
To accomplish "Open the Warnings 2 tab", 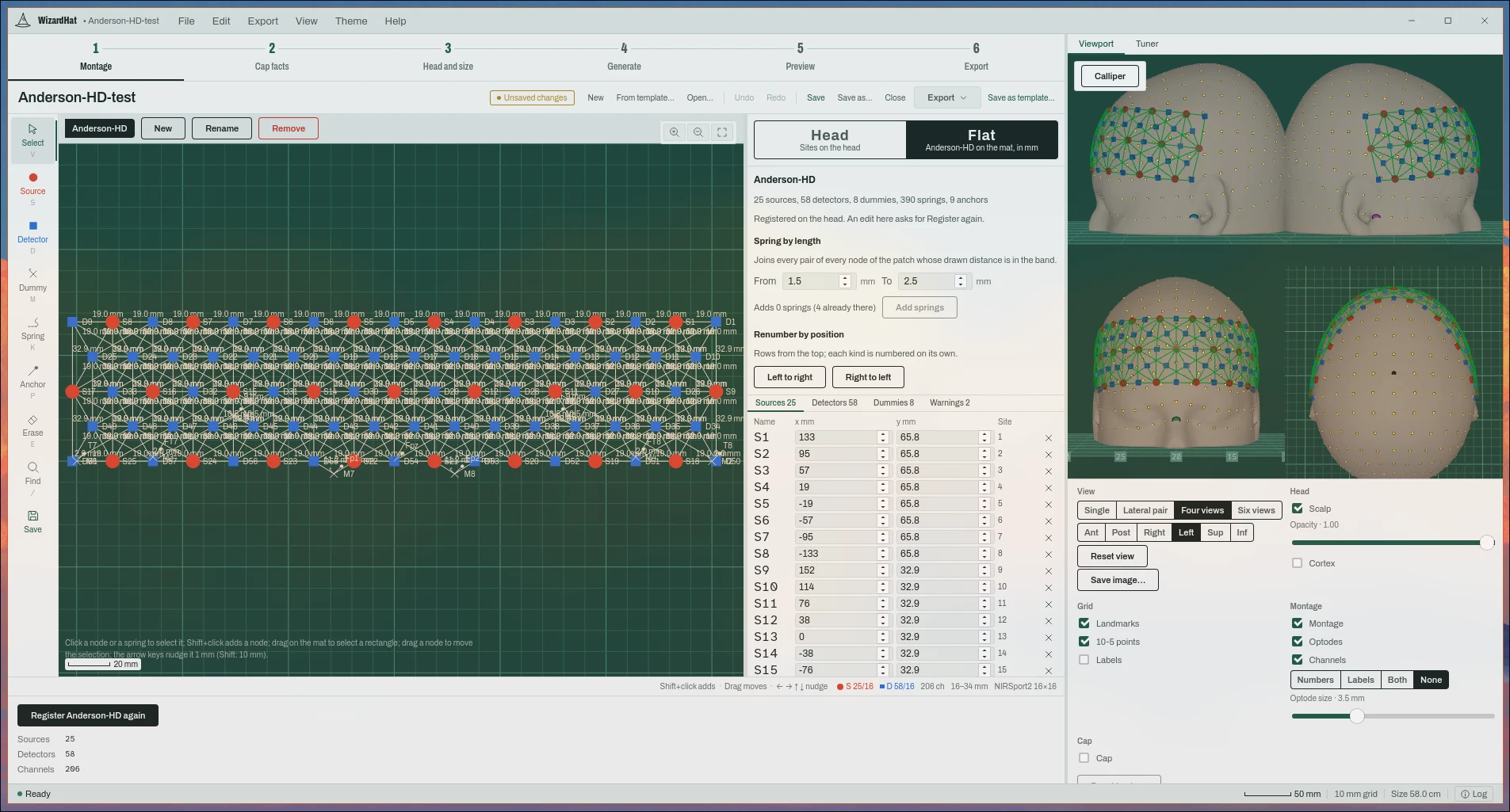I will click(950, 403).
